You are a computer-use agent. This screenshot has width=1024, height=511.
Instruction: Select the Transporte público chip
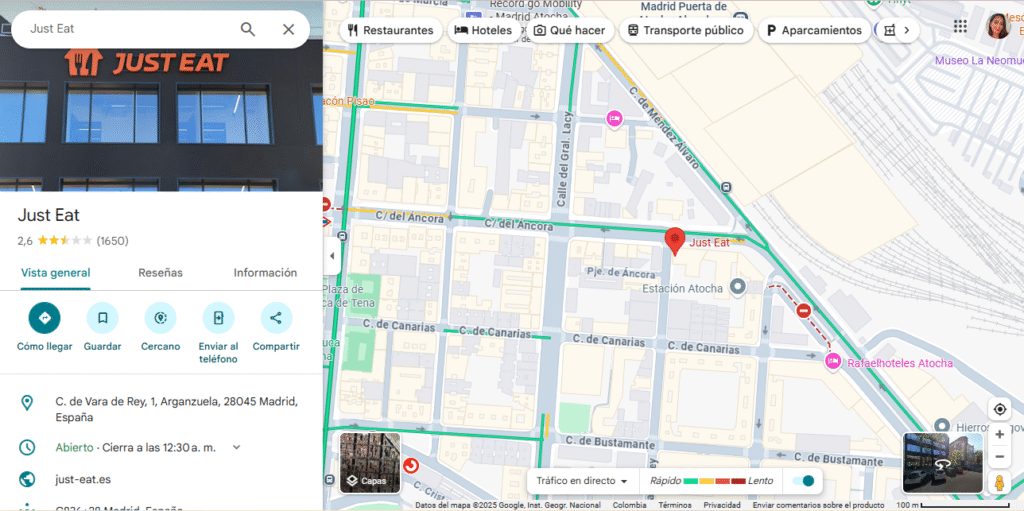[686, 30]
